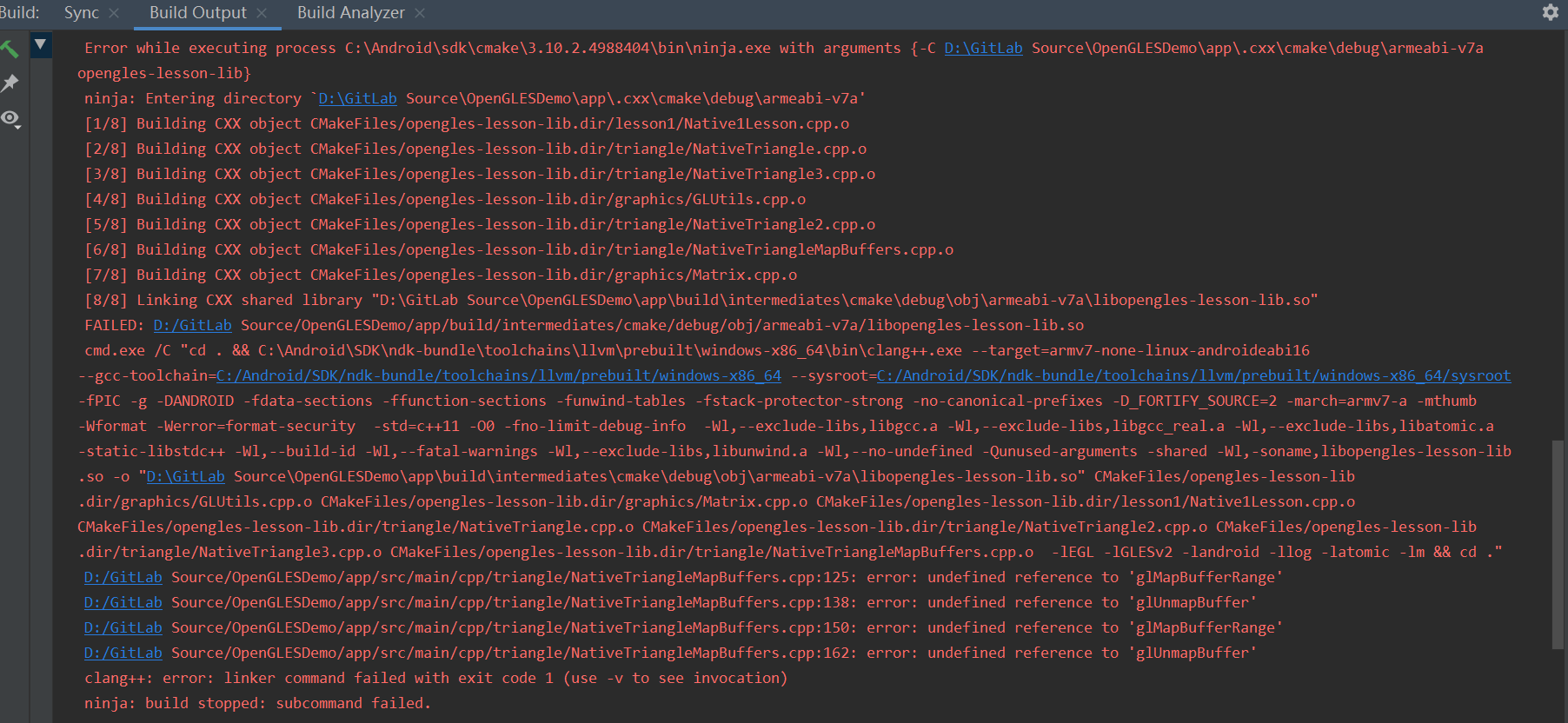This screenshot has width=1568, height=723.
Task: Click the 'Error while executing process' text
Action: pos(209,49)
